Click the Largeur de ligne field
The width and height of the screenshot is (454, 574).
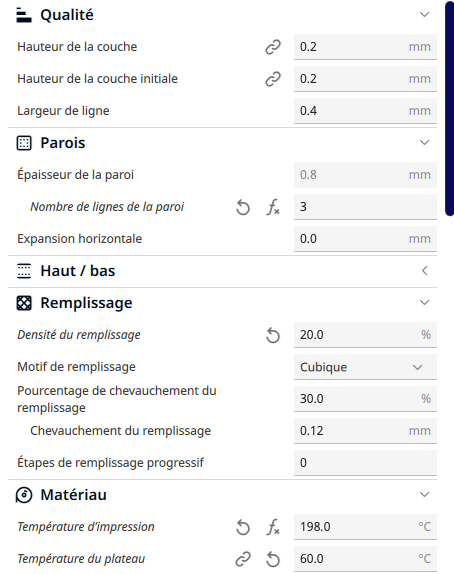coord(365,111)
